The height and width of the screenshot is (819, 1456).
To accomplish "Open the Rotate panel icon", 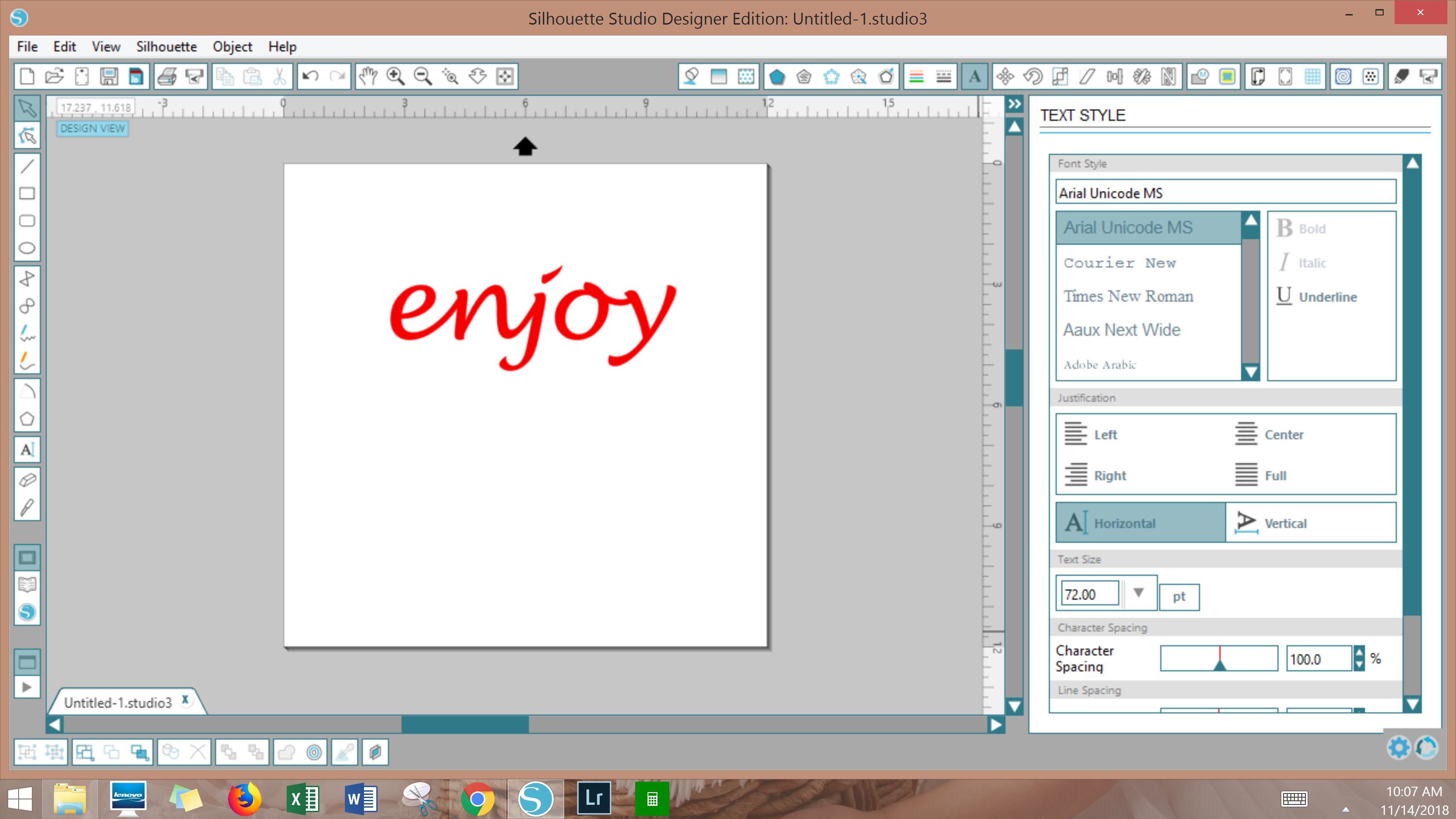I will [x=1033, y=76].
